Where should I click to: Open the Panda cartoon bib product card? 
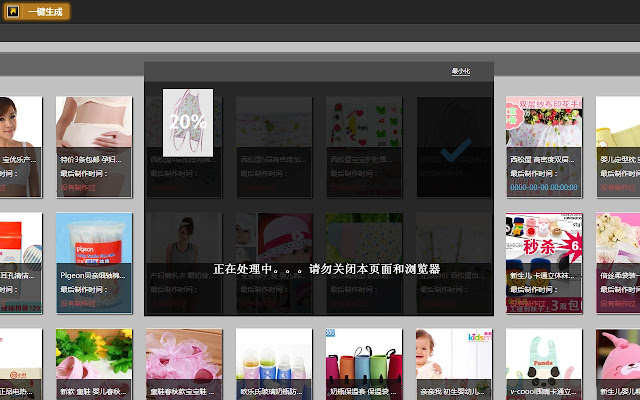[x=544, y=364]
